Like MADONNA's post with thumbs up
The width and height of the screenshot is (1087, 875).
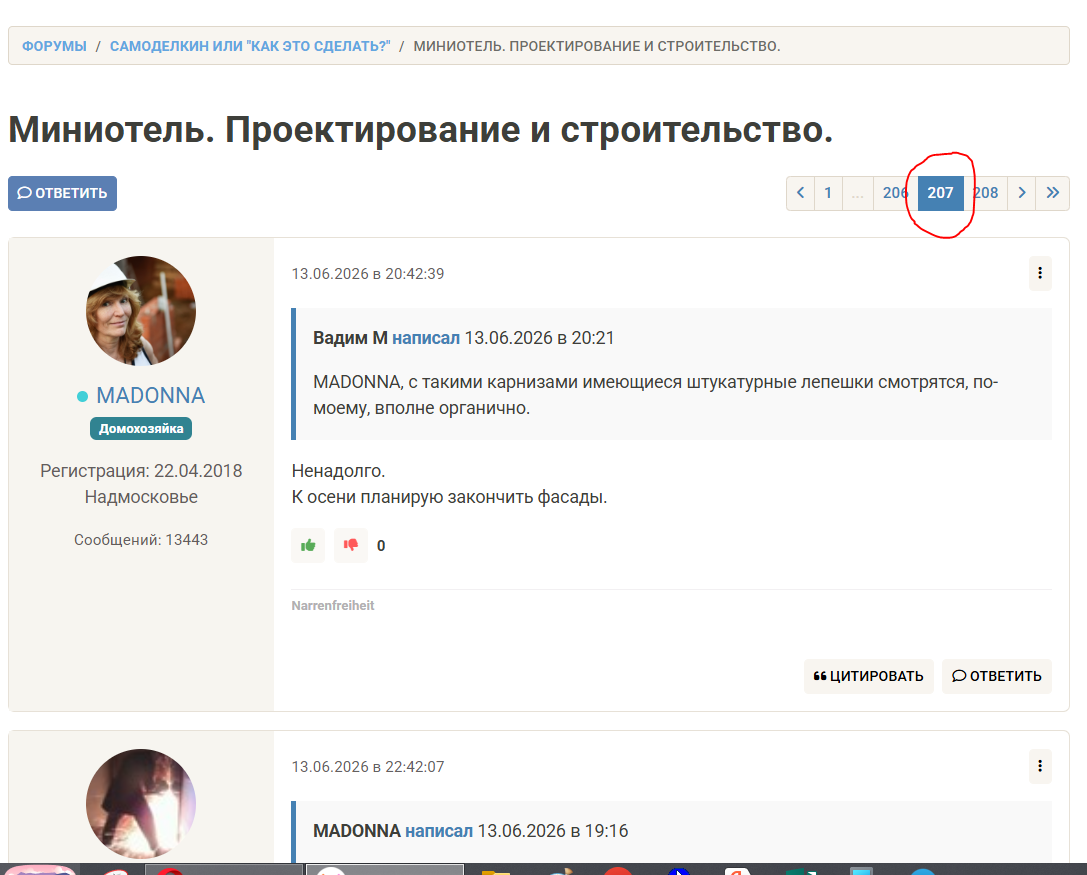coord(308,546)
